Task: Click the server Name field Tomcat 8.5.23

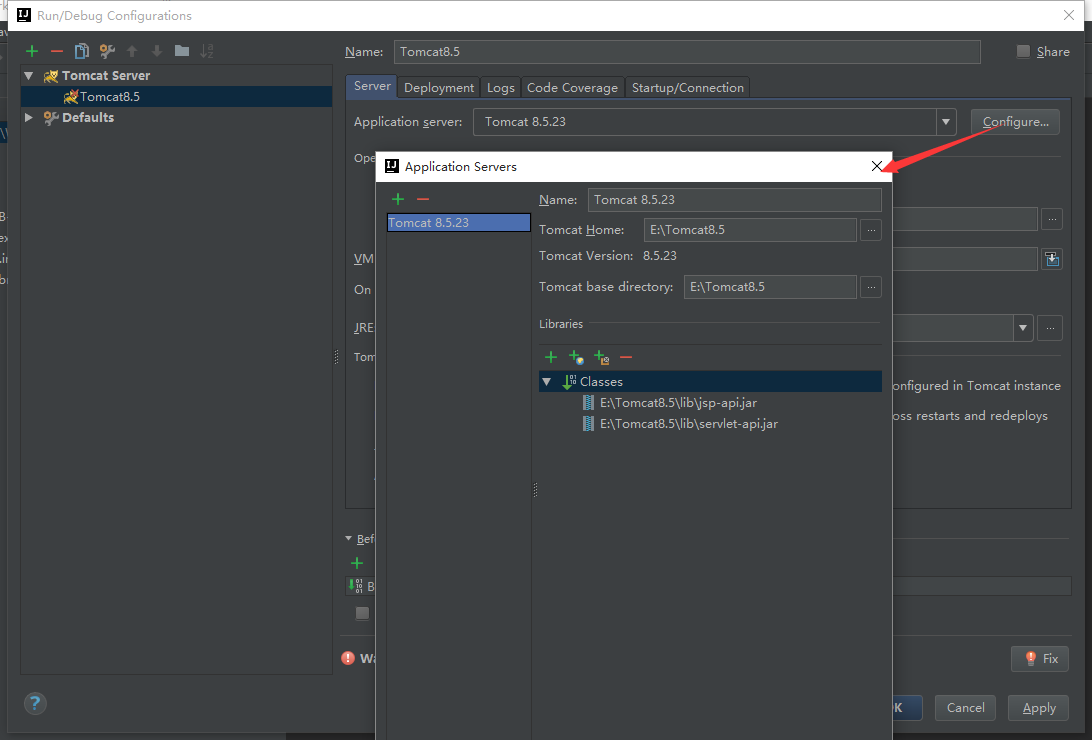Action: pyautogui.click(x=735, y=200)
